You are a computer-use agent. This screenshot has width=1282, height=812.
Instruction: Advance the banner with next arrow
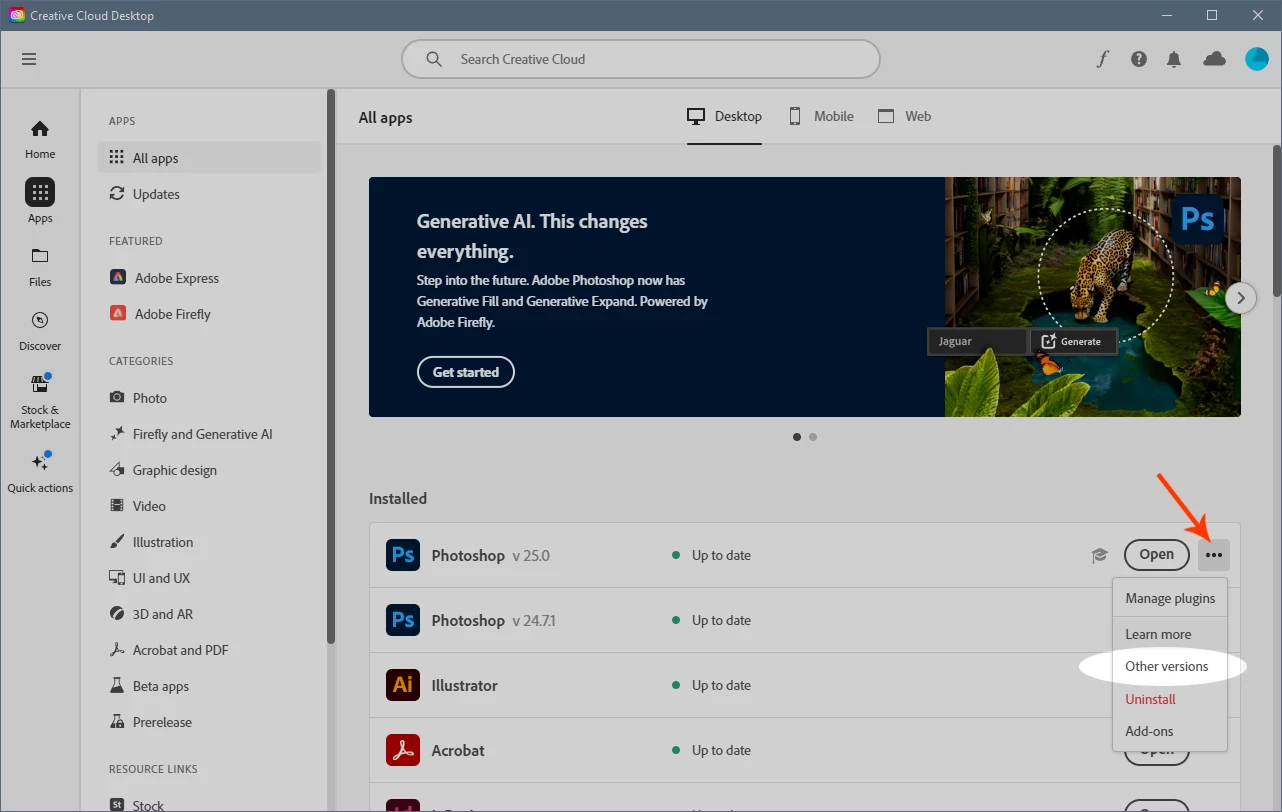1240,297
